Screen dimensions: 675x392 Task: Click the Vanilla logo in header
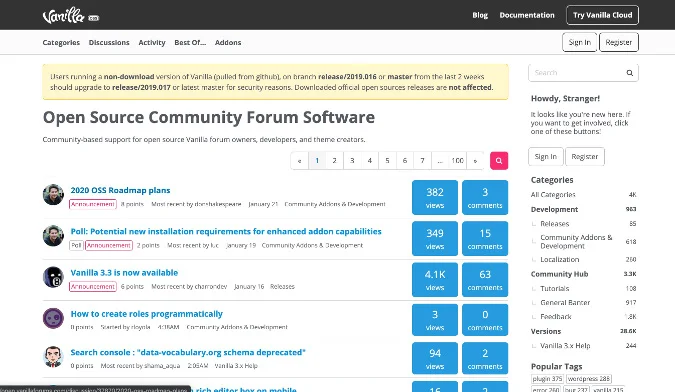[x=70, y=15]
